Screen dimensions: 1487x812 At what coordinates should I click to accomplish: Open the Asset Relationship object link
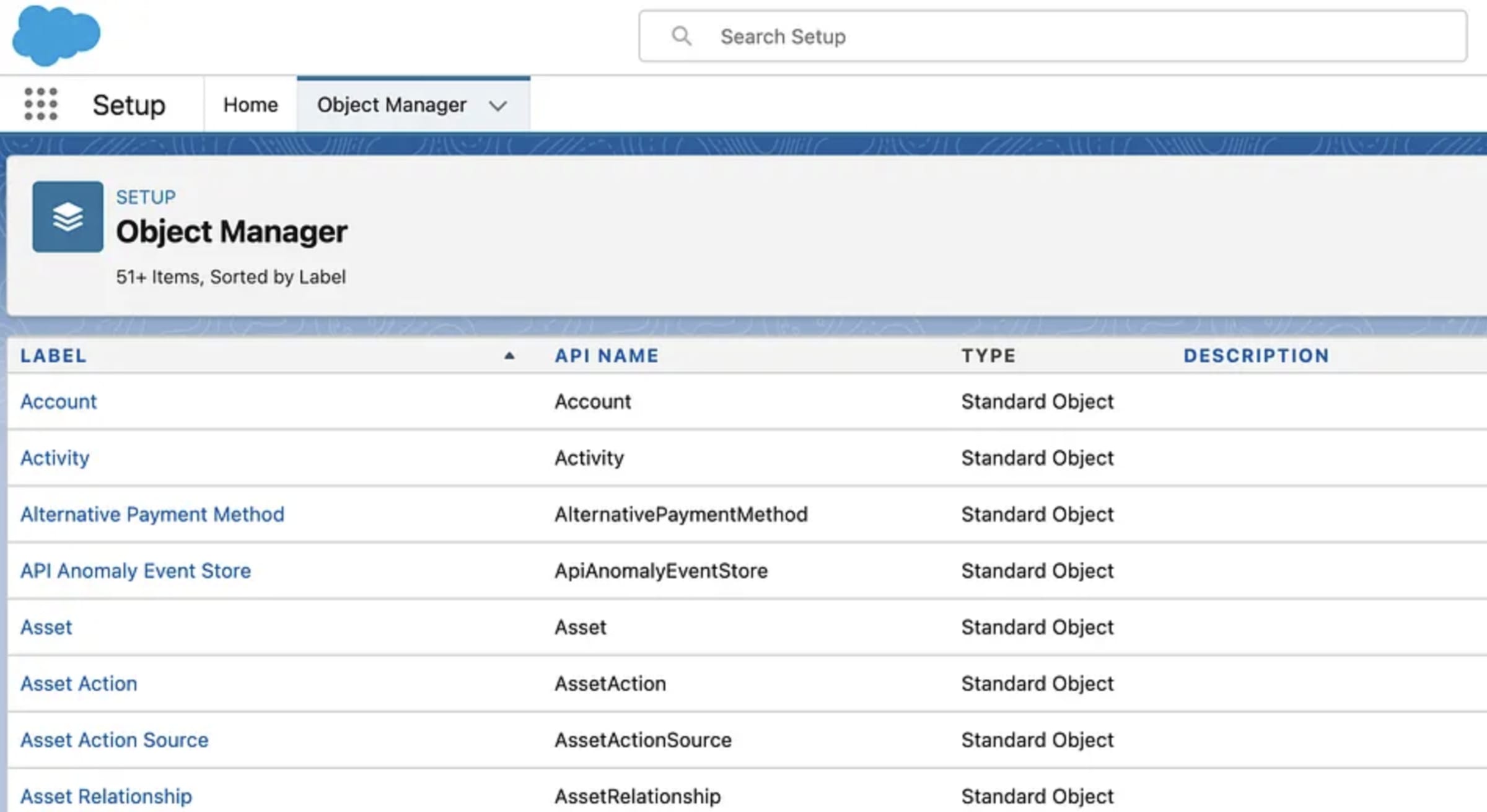coord(106,796)
